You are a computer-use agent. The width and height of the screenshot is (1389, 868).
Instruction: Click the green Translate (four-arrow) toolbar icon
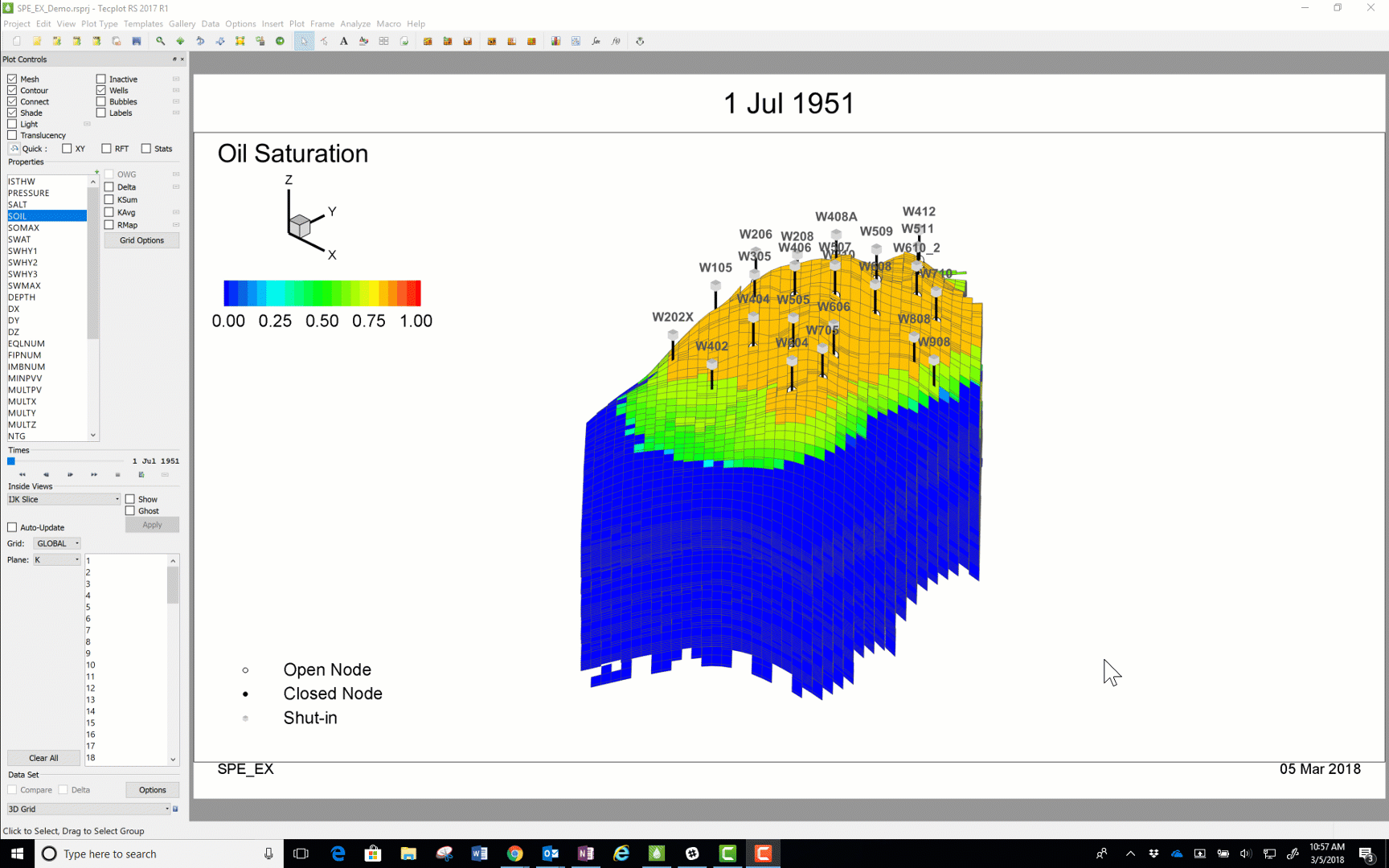pos(180,41)
